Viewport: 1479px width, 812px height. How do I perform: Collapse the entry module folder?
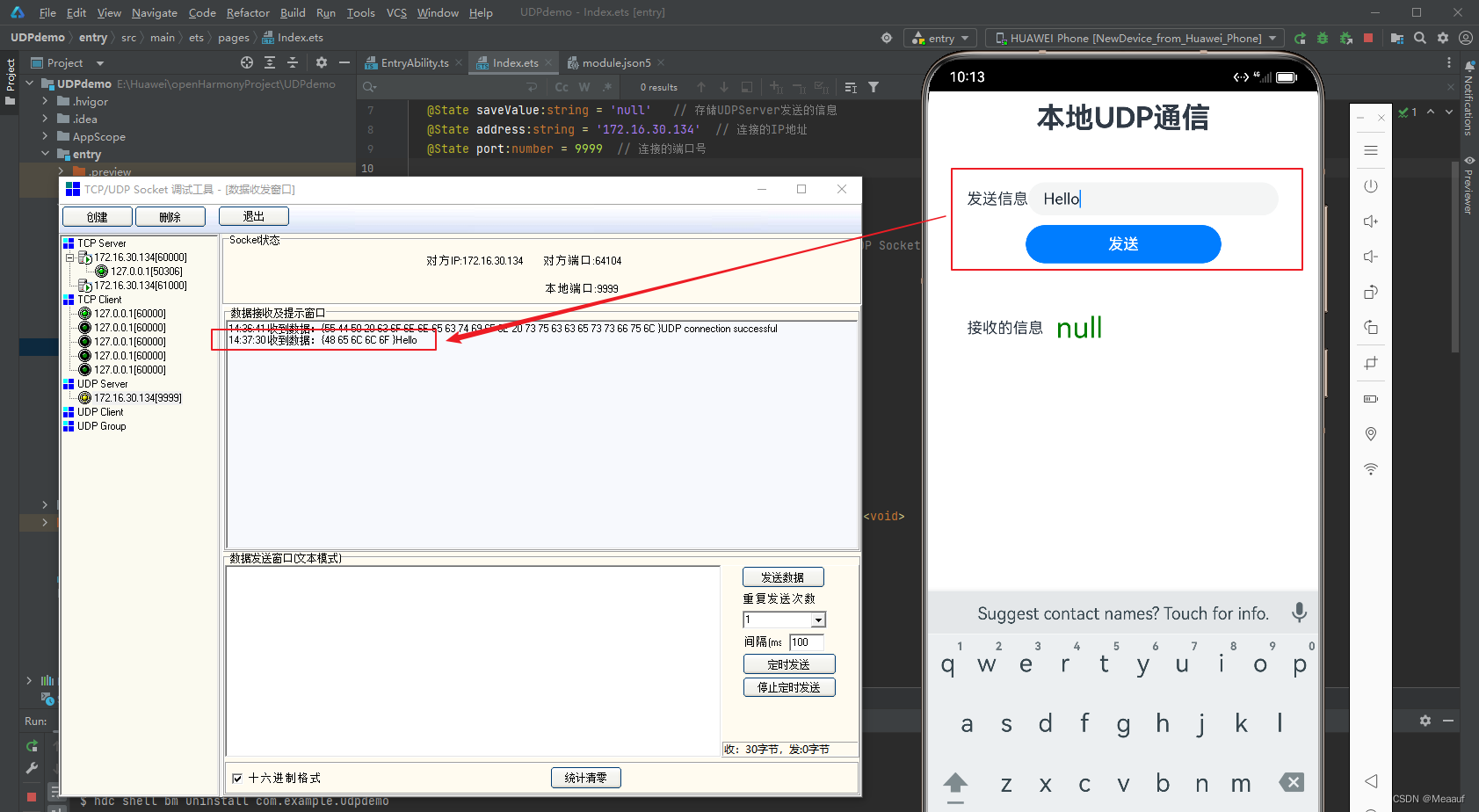click(x=45, y=154)
